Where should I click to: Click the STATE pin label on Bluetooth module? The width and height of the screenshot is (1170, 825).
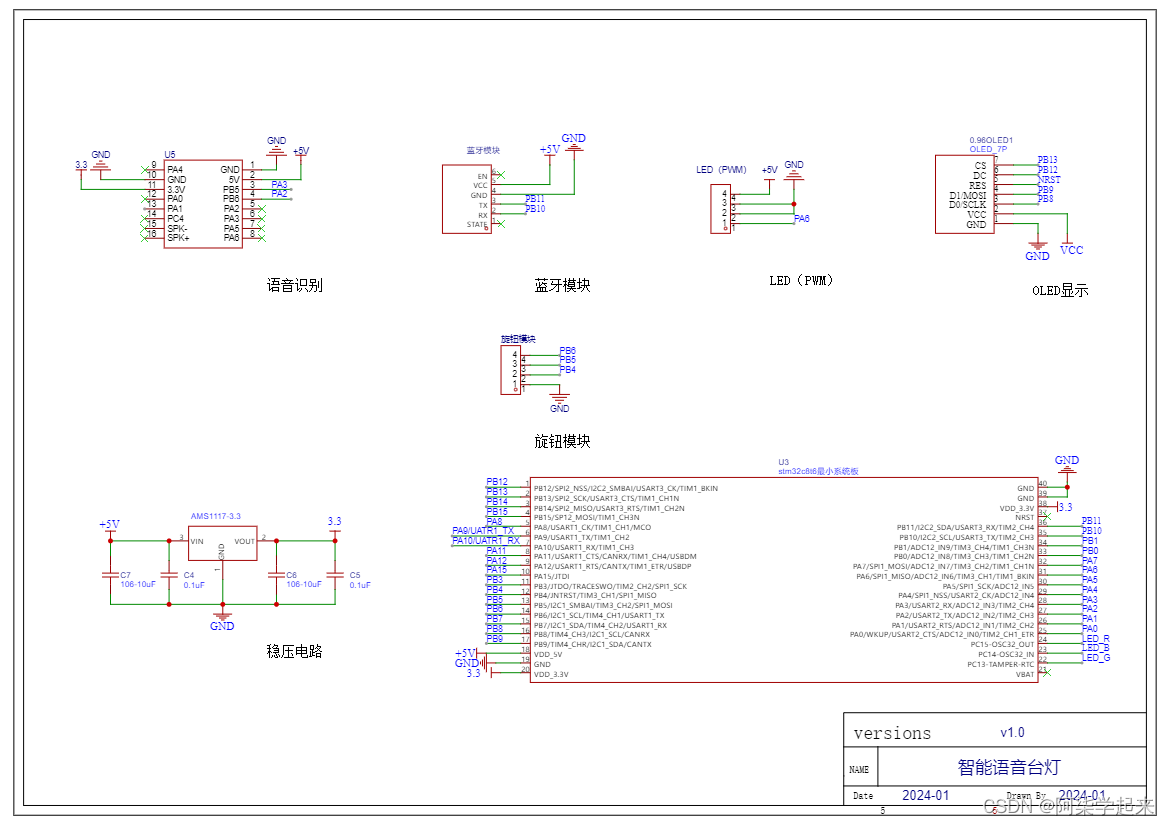coord(477,225)
